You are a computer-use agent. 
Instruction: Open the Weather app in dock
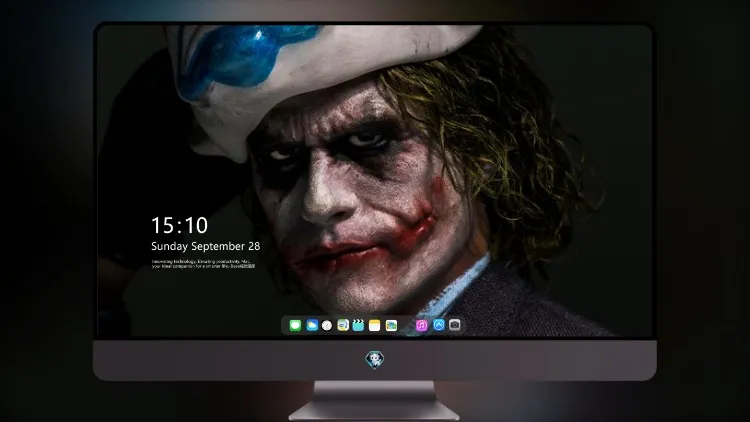coord(312,325)
